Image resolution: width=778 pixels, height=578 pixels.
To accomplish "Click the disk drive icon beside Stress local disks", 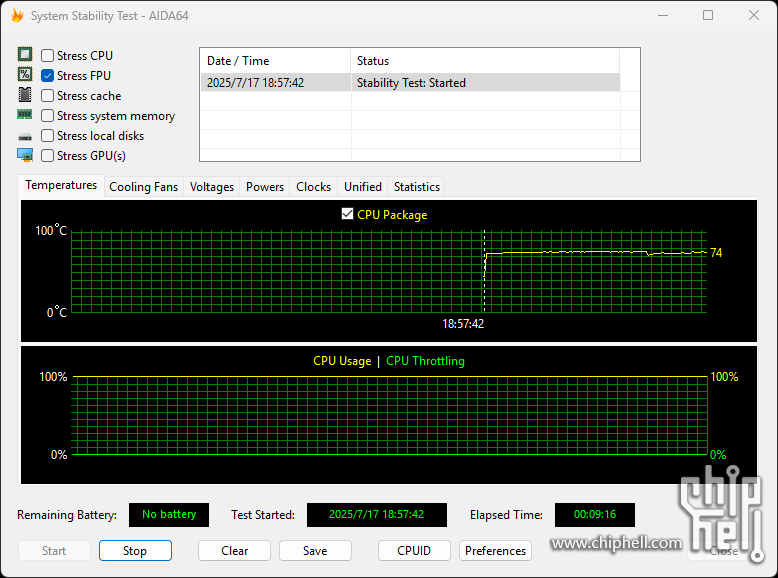I will [x=25, y=136].
